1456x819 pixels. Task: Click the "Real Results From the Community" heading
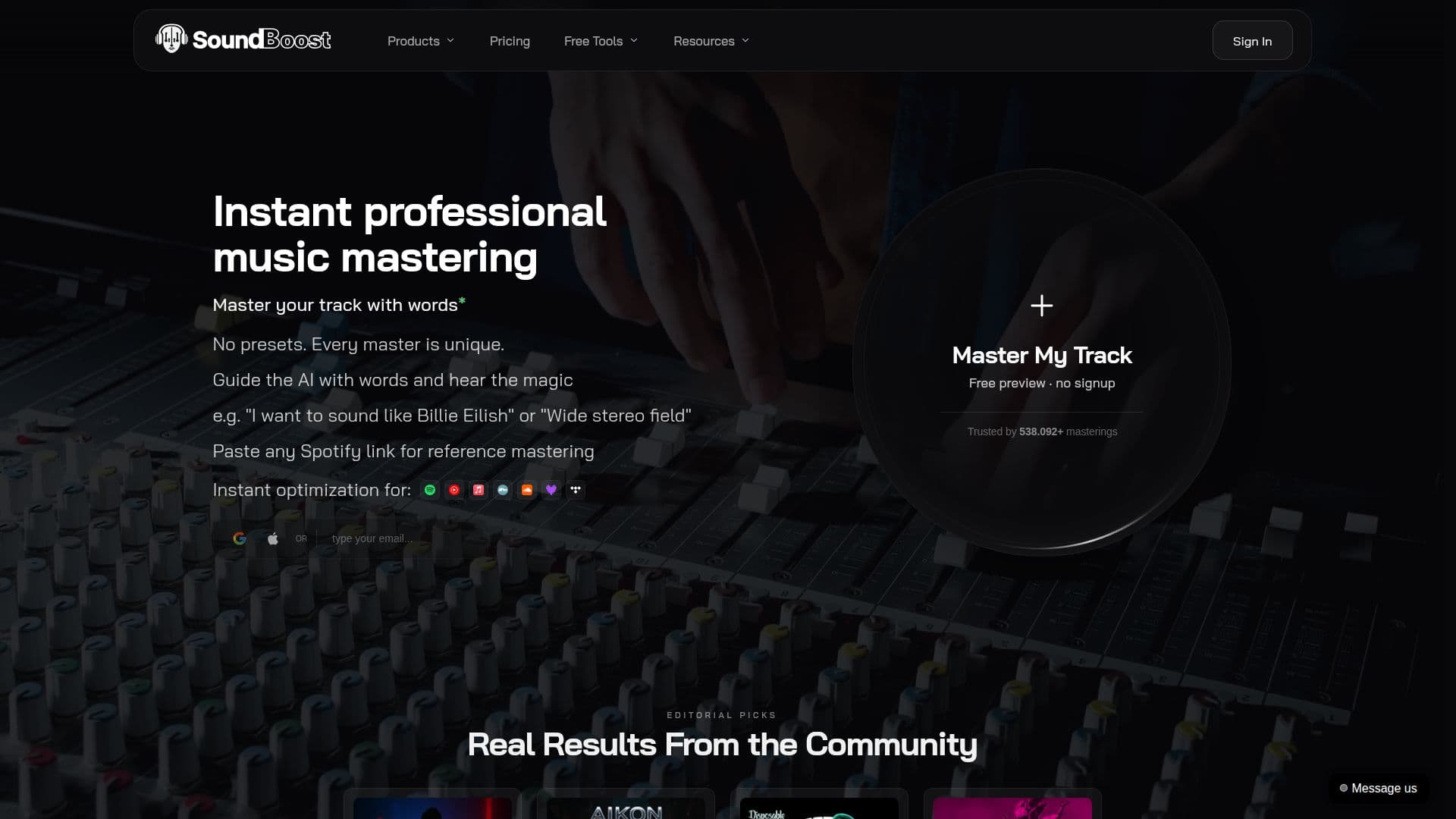722,745
